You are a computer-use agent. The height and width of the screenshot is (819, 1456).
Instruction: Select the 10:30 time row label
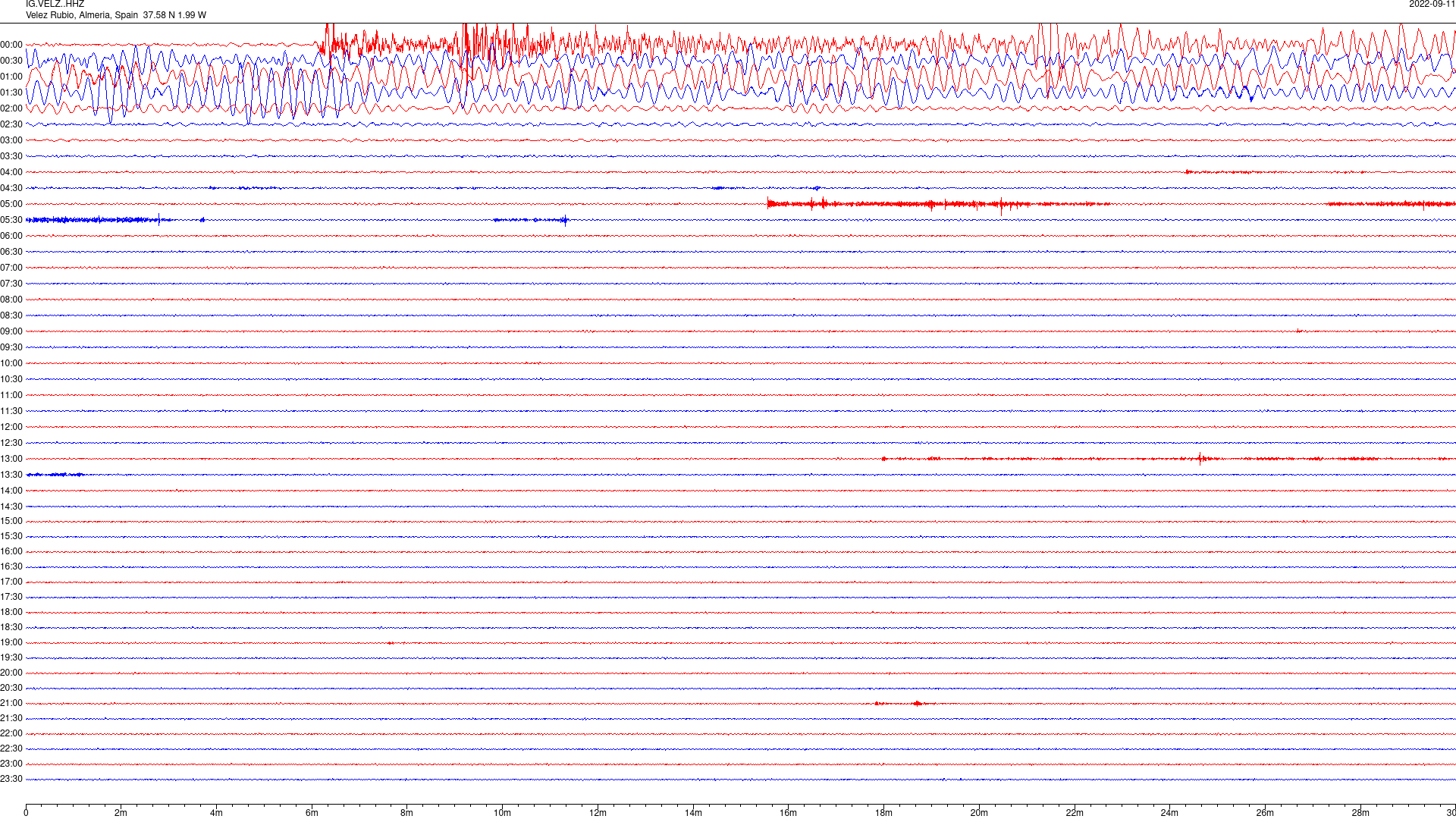coord(11,379)
